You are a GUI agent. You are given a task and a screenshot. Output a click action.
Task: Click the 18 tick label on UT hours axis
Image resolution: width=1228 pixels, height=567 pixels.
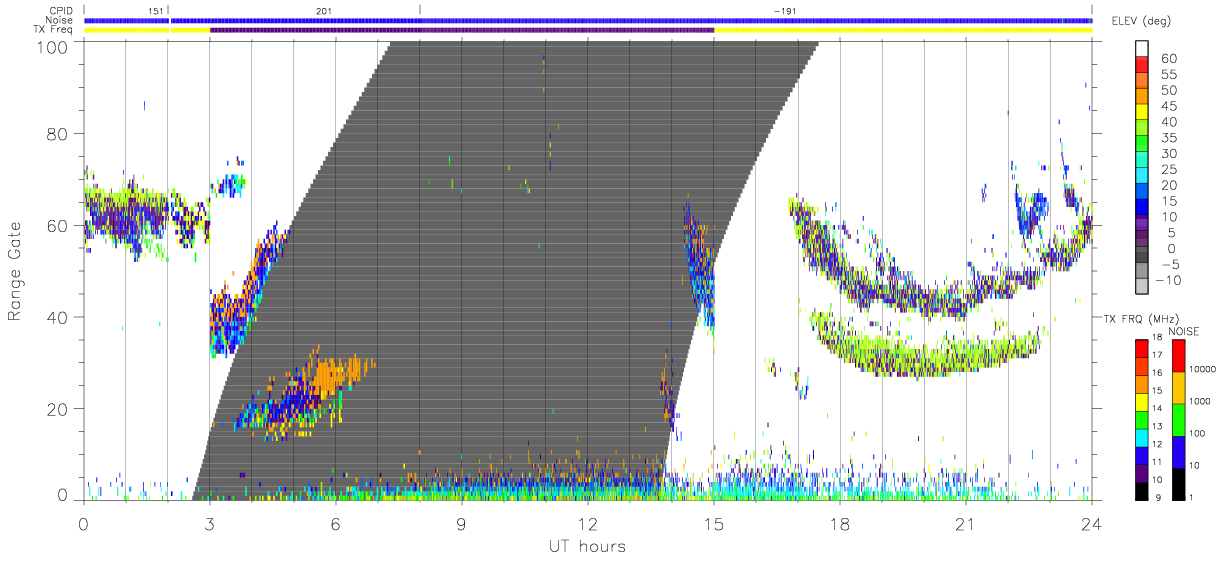pos(839,523)
